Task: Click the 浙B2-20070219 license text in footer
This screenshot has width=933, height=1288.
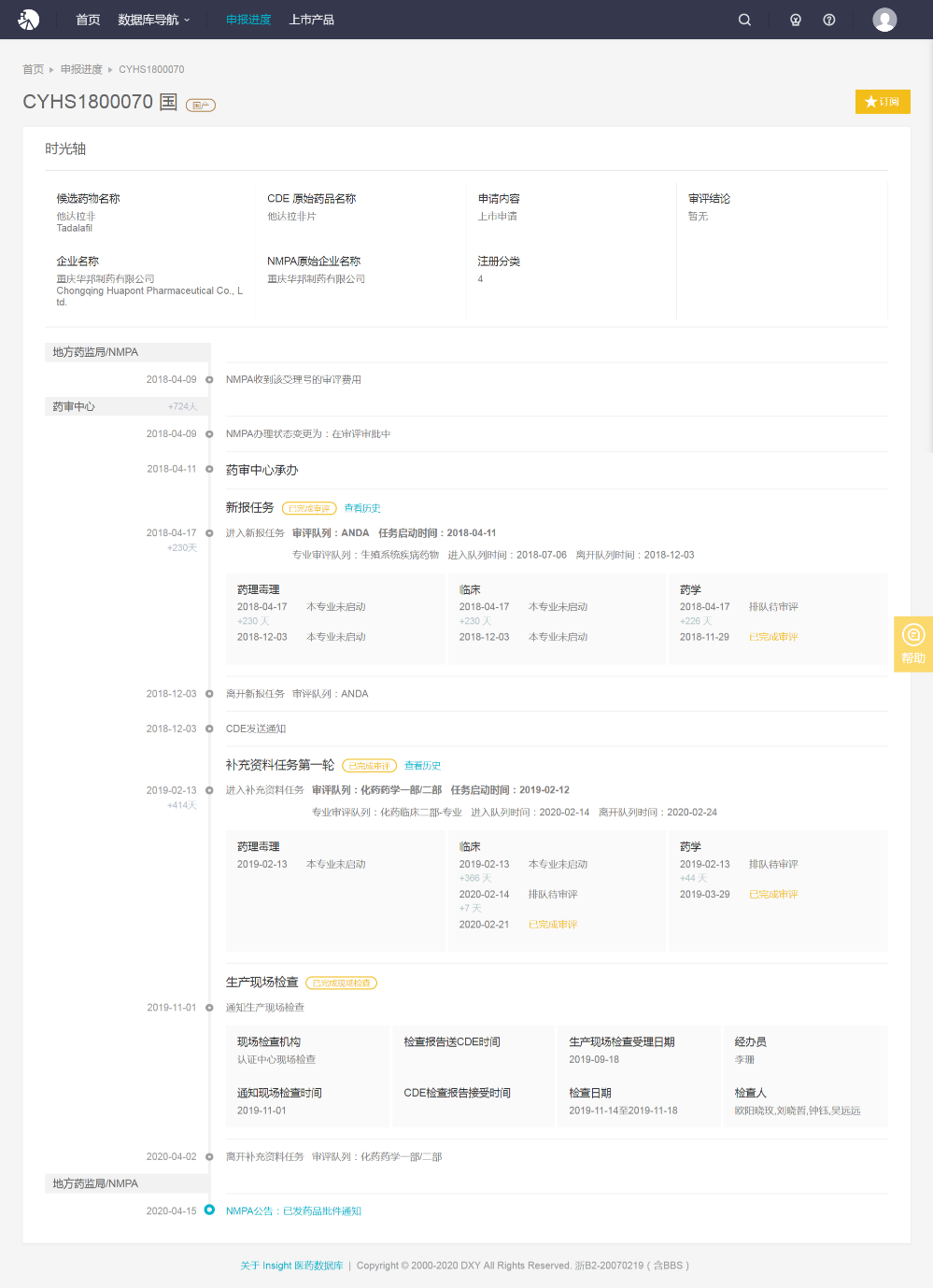Action: click(609, 1266)
